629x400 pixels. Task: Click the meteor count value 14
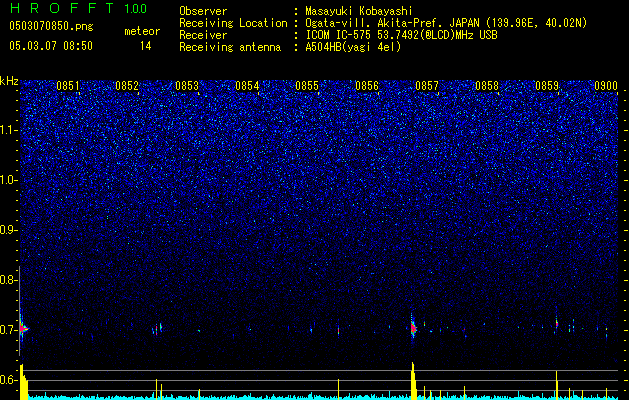145,46
